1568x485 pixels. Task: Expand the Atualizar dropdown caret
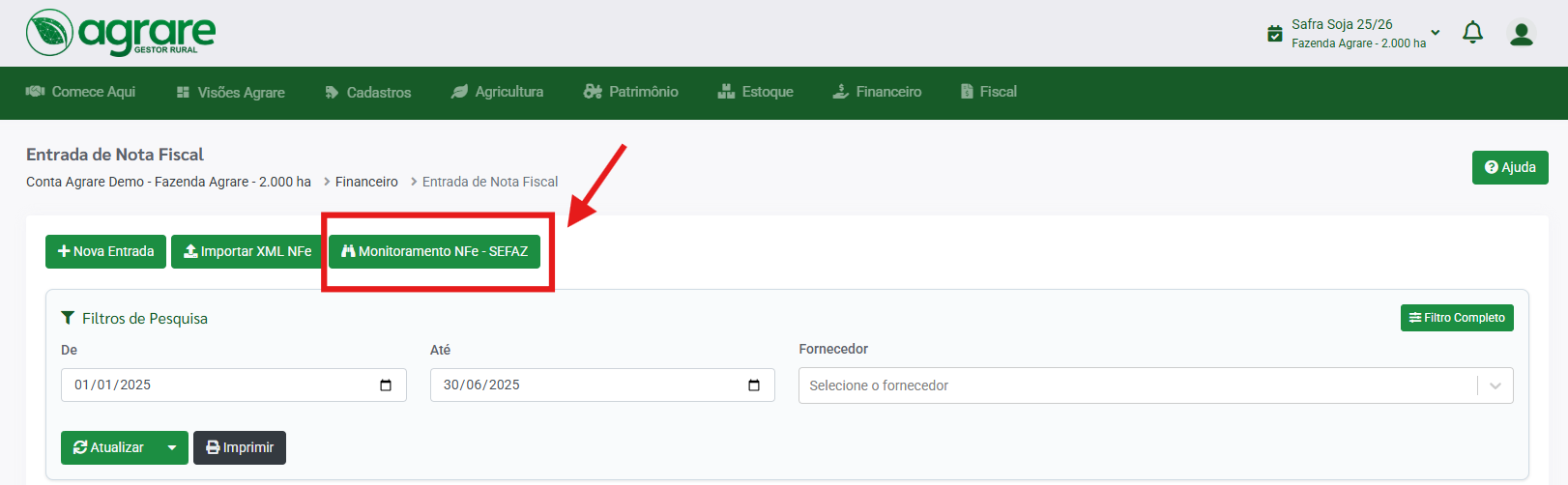[x=172, y=447]
